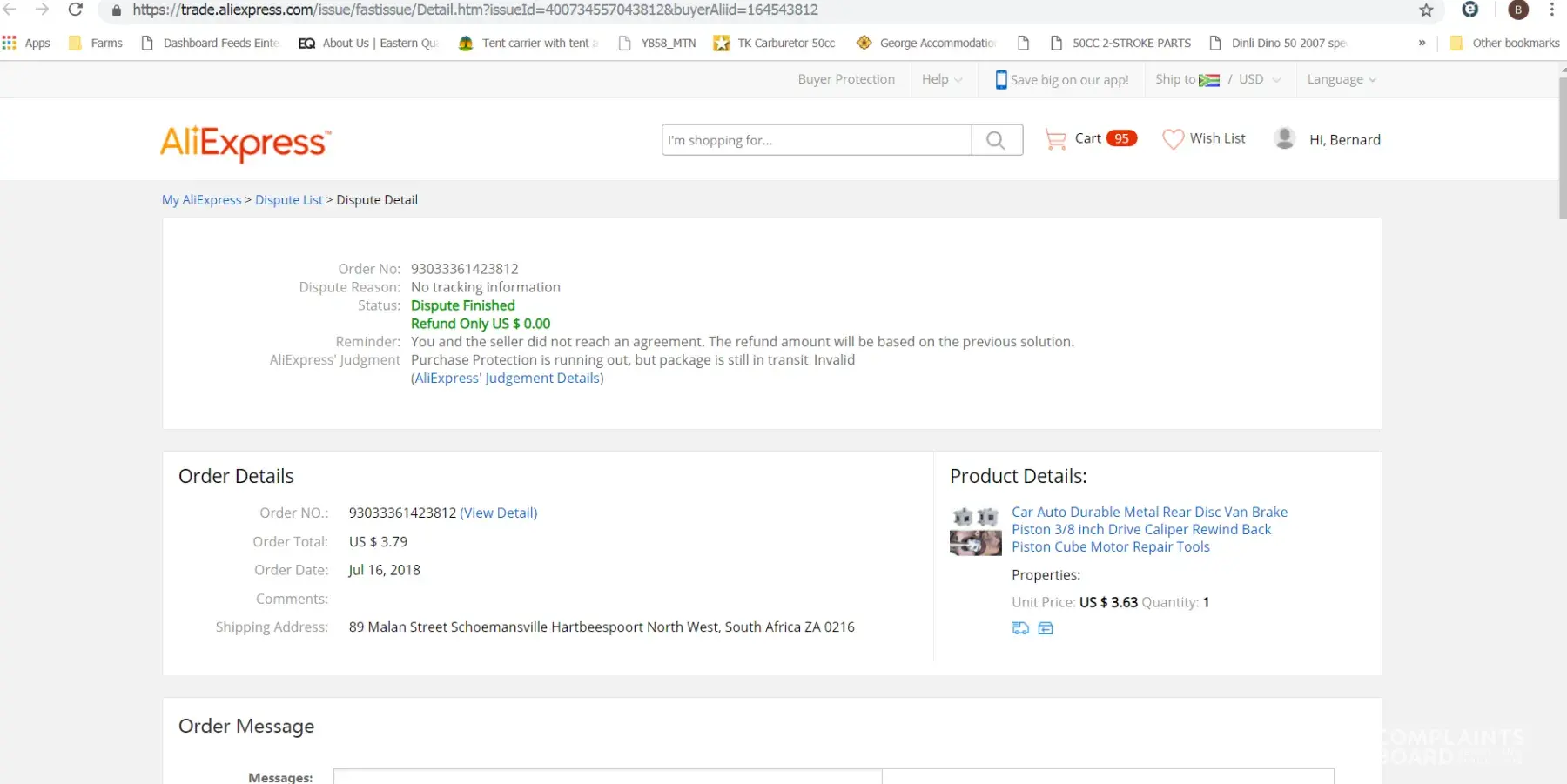Click the user profile avatar icon

tap(1284, 138)
